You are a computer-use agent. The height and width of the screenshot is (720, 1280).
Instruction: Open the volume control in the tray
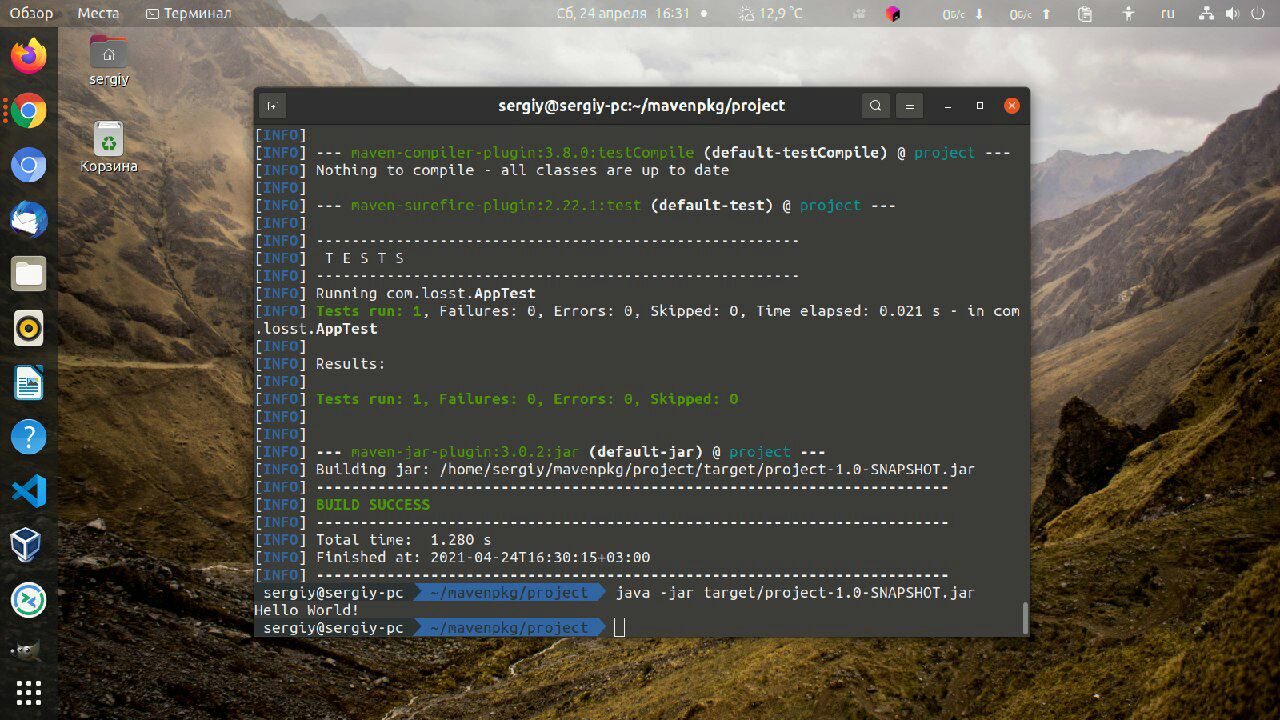pyautogui.click(x=1231, y=13)
